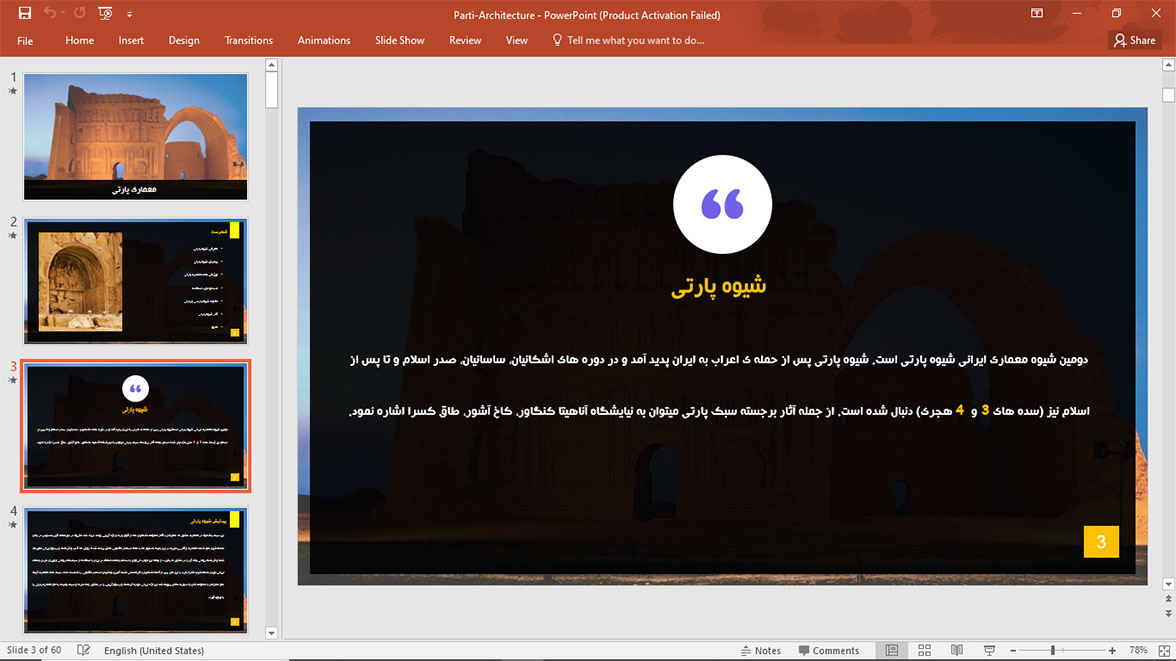Zoom out with the minus button
The image size is (1176, 661).
point(1013,650)
